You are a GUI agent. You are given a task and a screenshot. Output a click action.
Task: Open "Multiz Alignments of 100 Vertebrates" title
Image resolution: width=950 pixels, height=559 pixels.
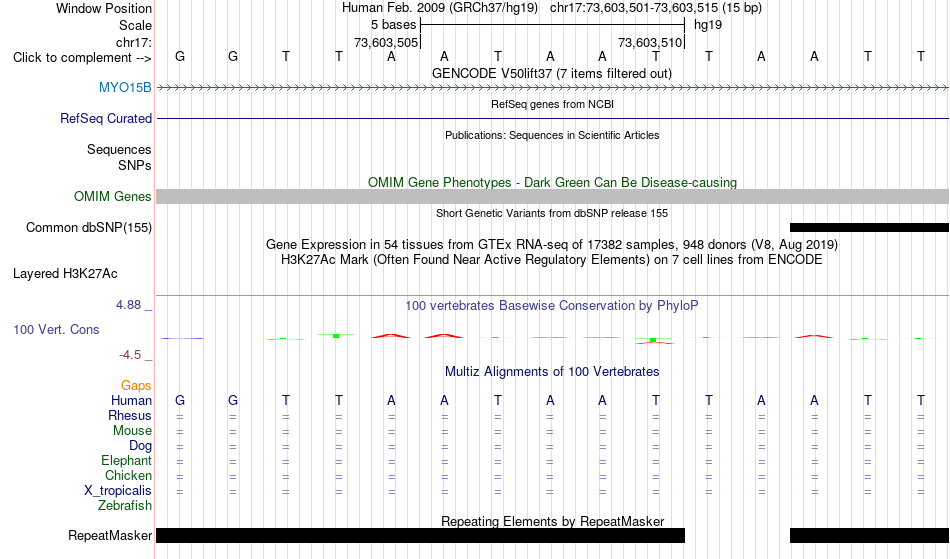point(552,371)
